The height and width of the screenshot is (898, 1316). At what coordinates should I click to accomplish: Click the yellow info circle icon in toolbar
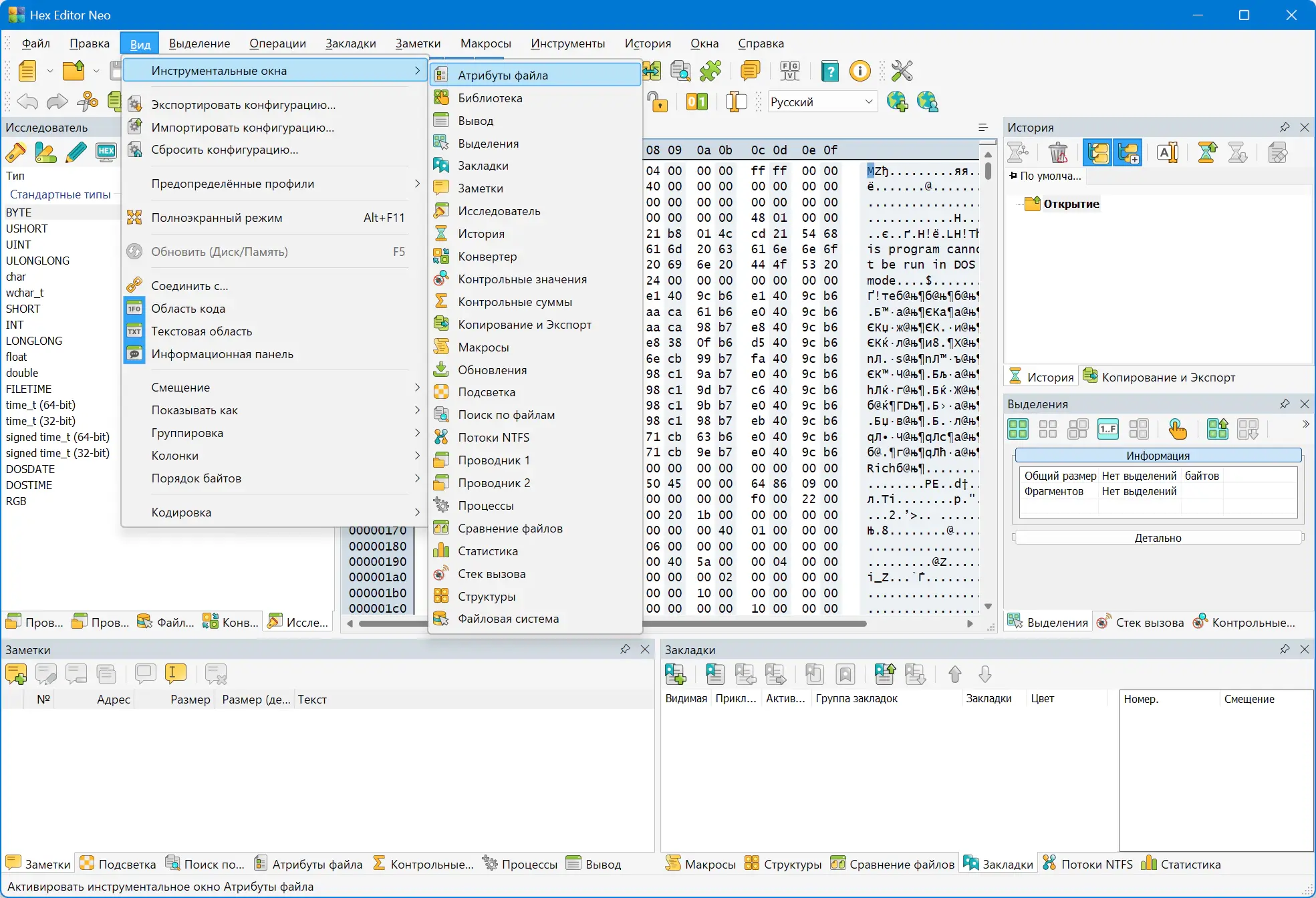860,71
